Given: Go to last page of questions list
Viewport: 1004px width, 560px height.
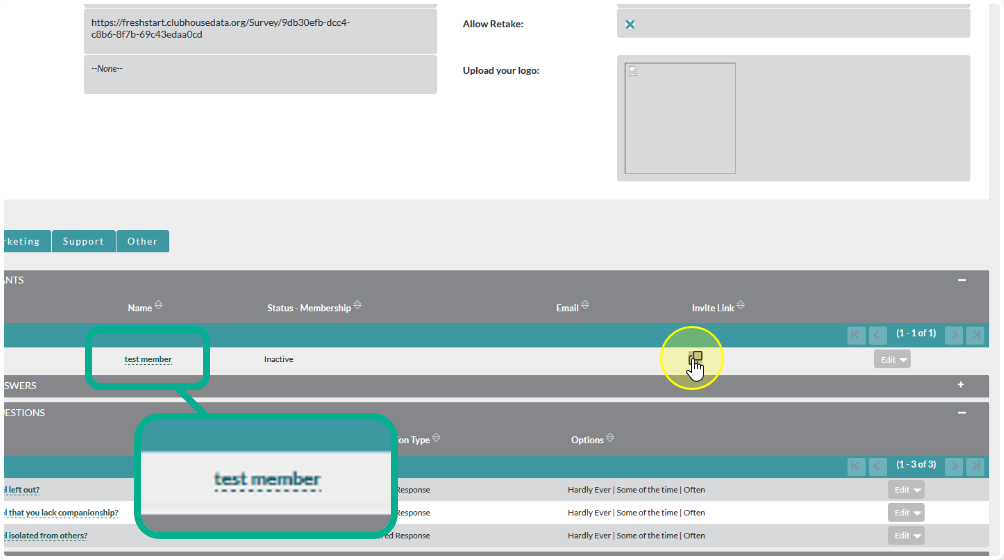Looking at the screenshot, I should pos(976,466).
